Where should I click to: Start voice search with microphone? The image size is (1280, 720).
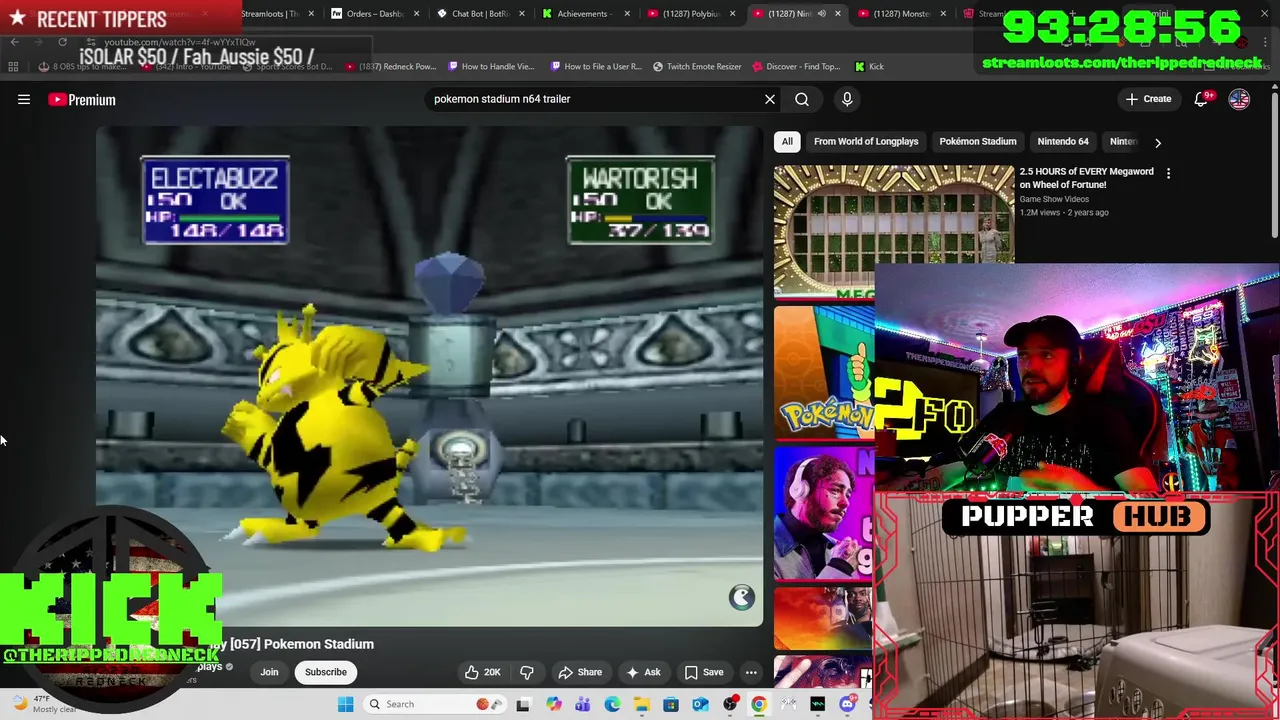click(x=847, y=99)
